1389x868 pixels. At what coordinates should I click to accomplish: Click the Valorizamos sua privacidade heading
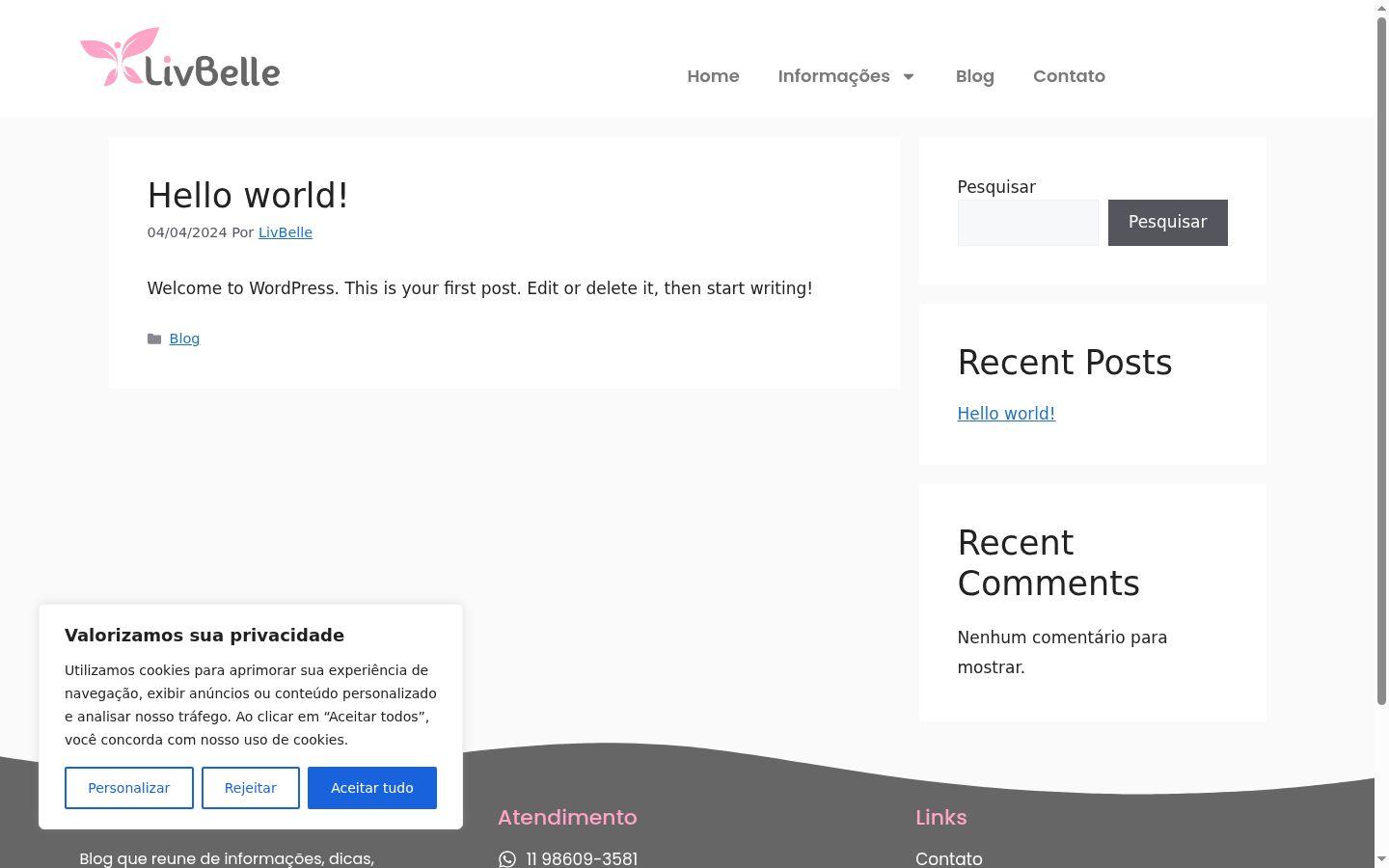(204, 635)
